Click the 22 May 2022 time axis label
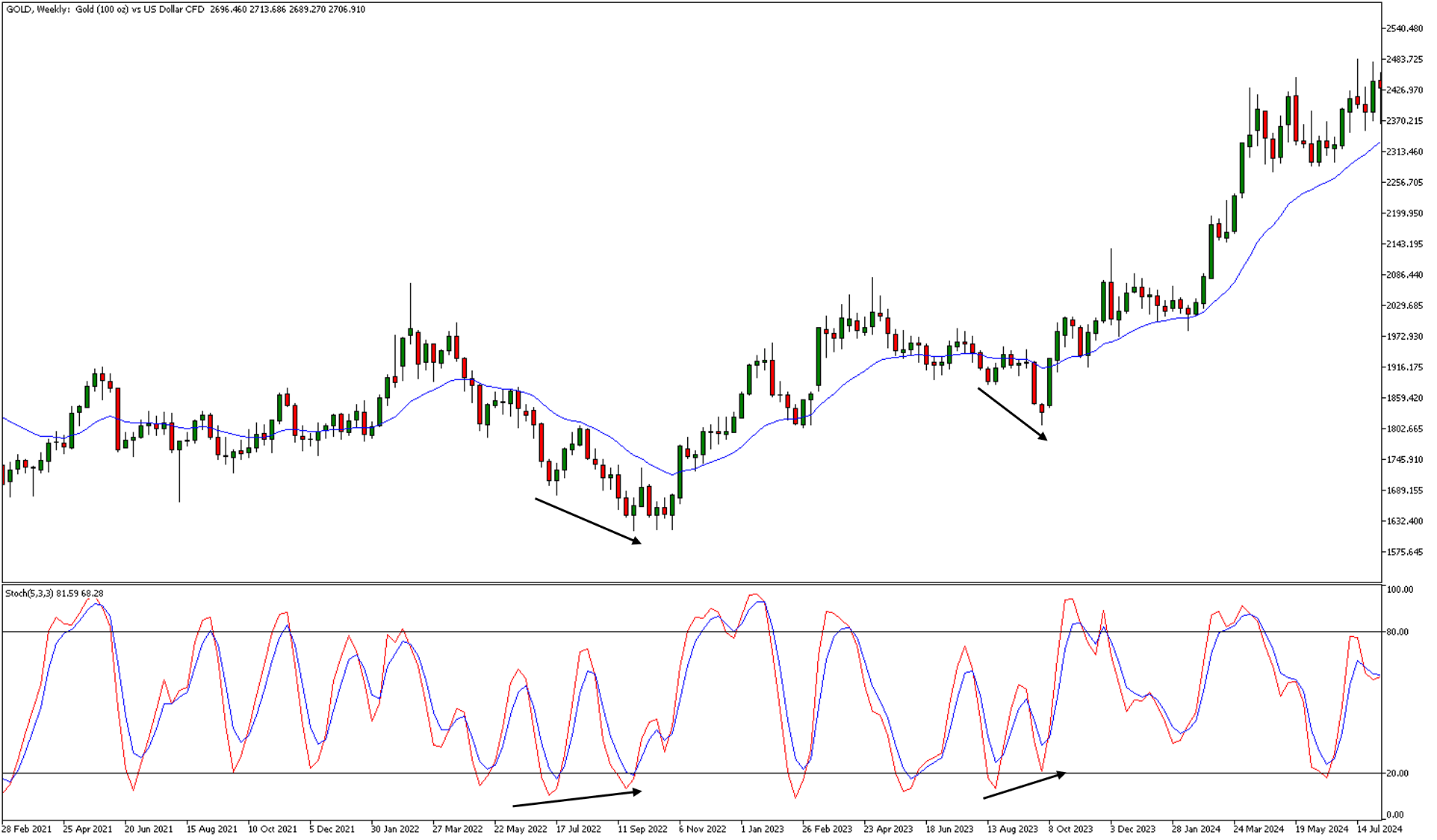The height and width of the screenshot is (840, 1437). [x=521, y=829]
